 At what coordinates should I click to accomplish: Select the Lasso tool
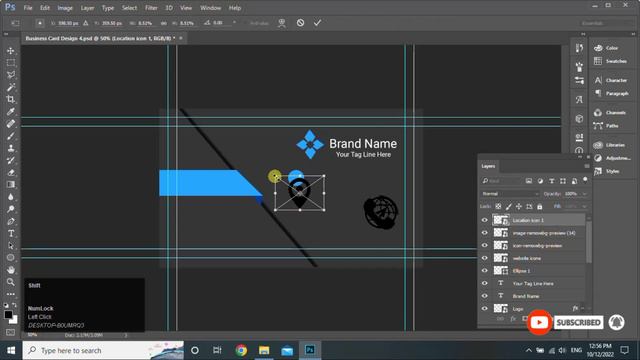[x=11, y=75]
